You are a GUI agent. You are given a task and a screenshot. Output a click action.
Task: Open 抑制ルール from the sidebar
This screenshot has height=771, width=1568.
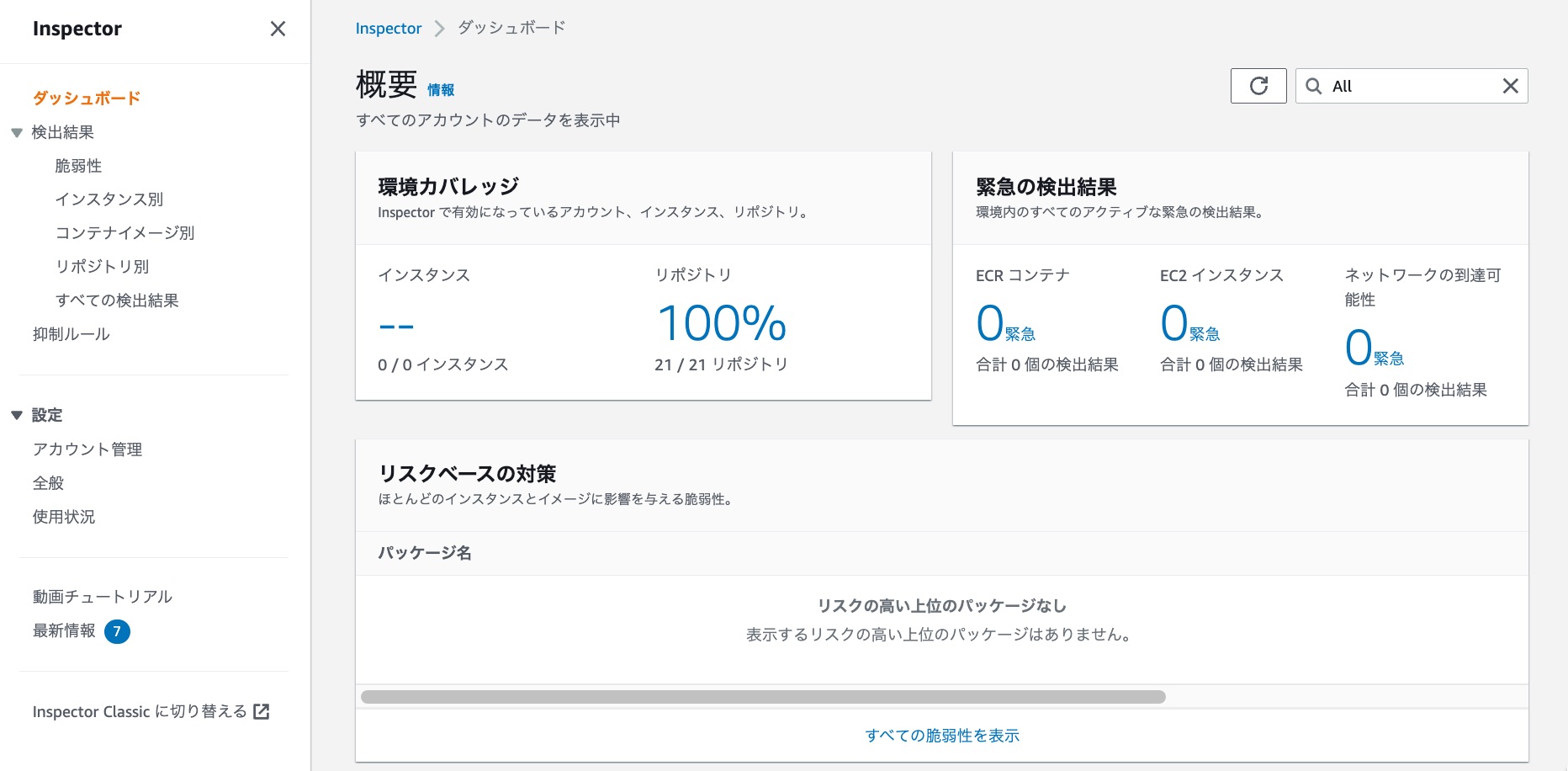pos(71,333)
